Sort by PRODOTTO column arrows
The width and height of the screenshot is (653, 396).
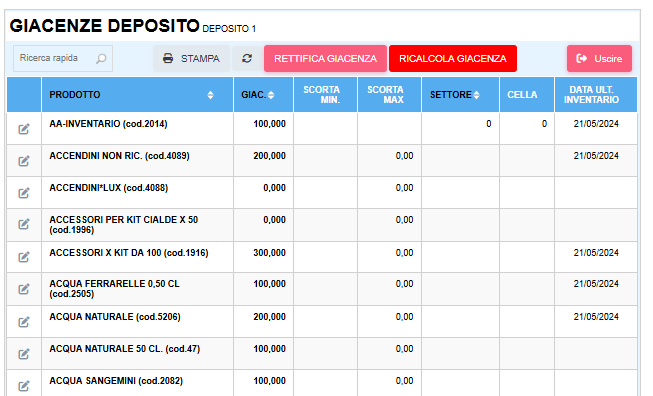click(x=210, y=95)
